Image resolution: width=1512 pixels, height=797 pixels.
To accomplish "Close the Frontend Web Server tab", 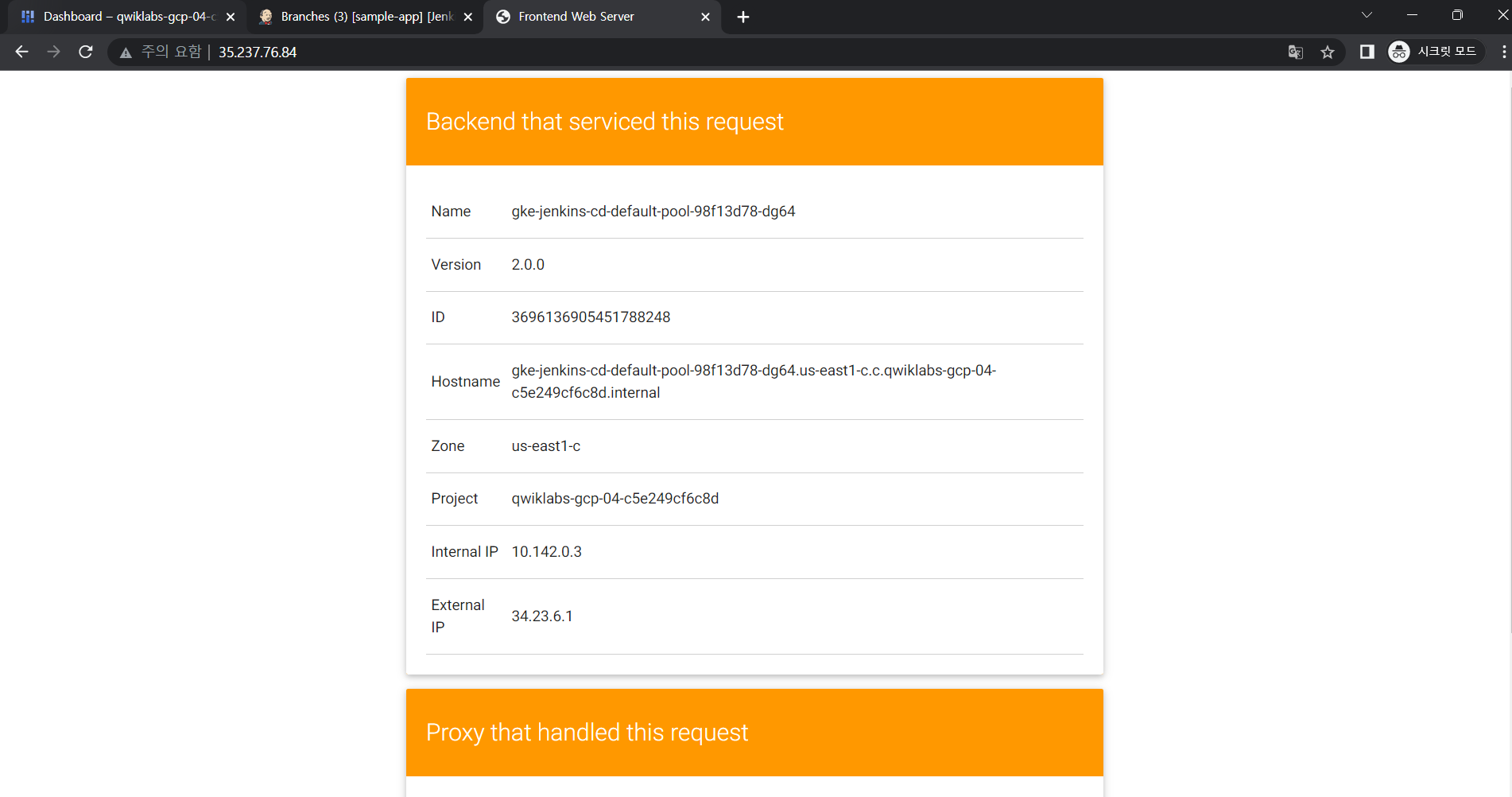I will pos(705,17).
